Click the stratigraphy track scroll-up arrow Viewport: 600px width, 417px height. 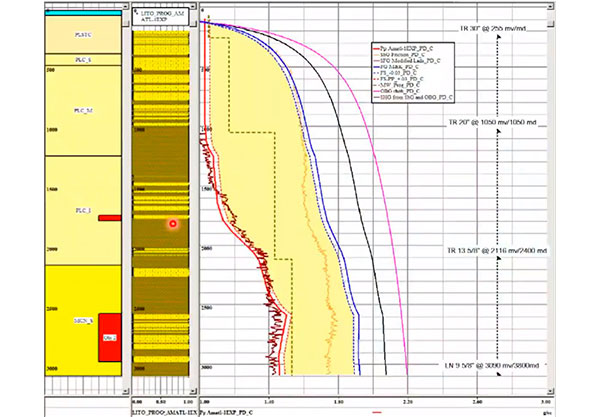(x=126, y=7)
